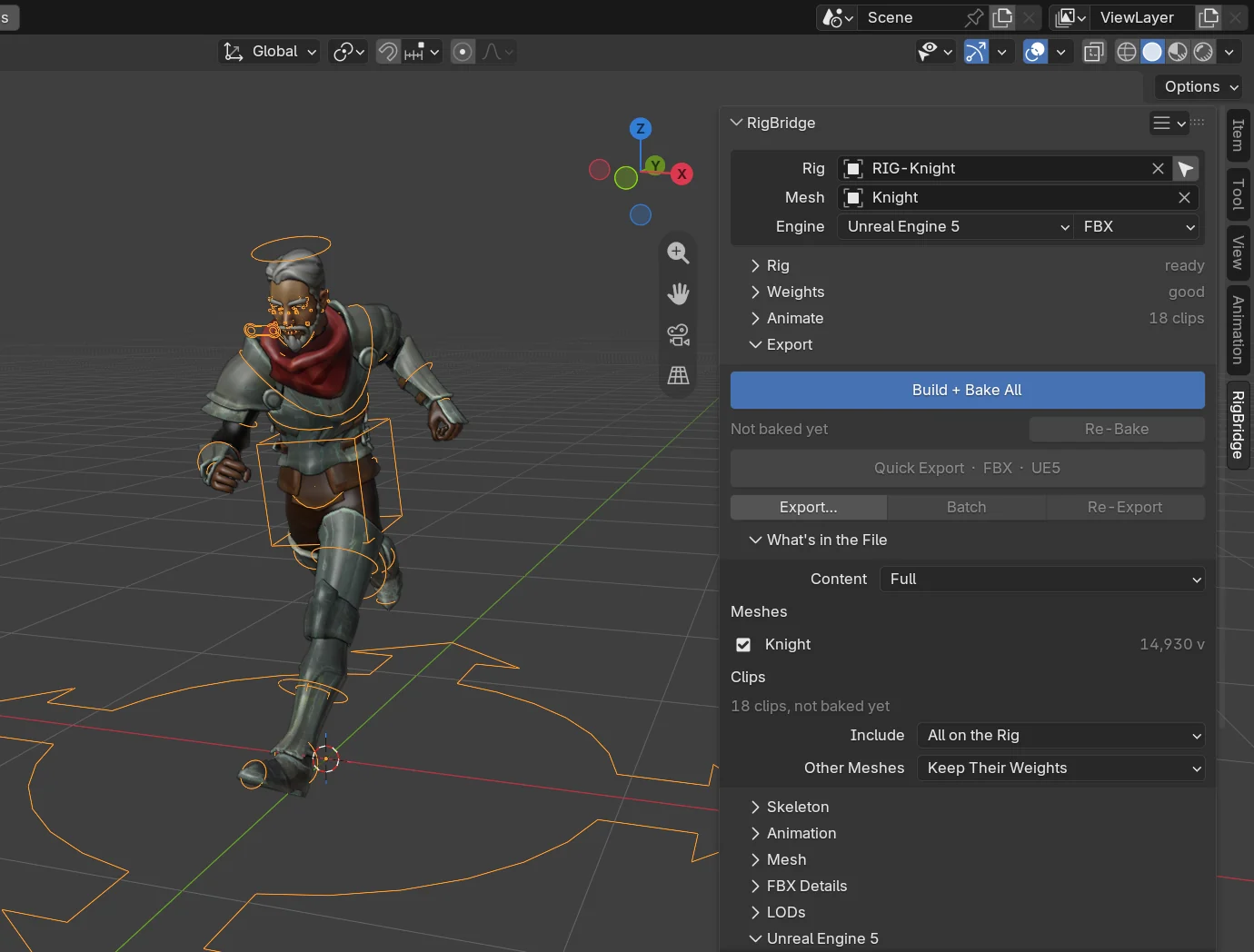Switch perspective/orthographic grid icon
This screenshot has width=1254, height=952.
click(x=678, y=375)
